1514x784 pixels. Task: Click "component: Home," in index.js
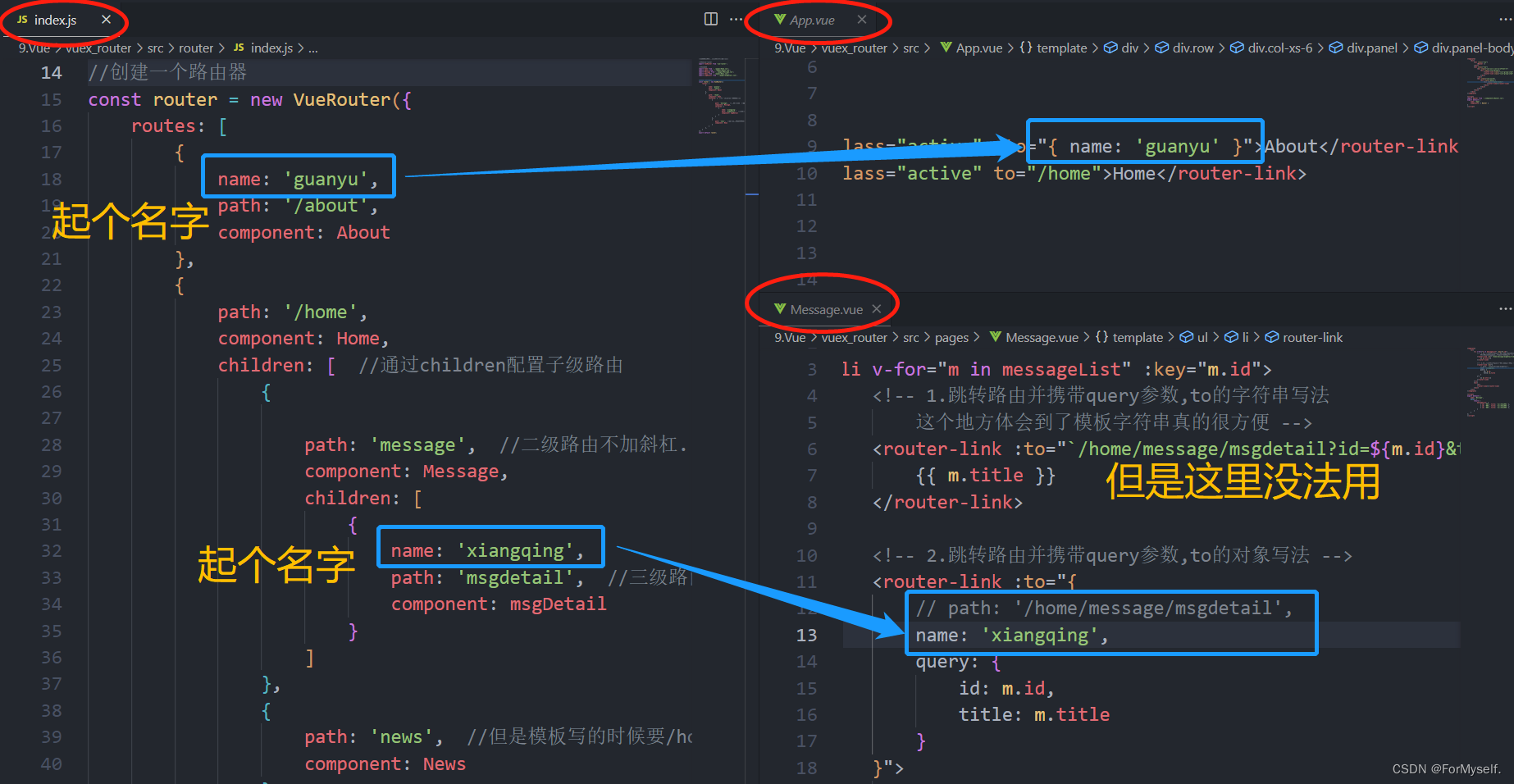(303, 339)
